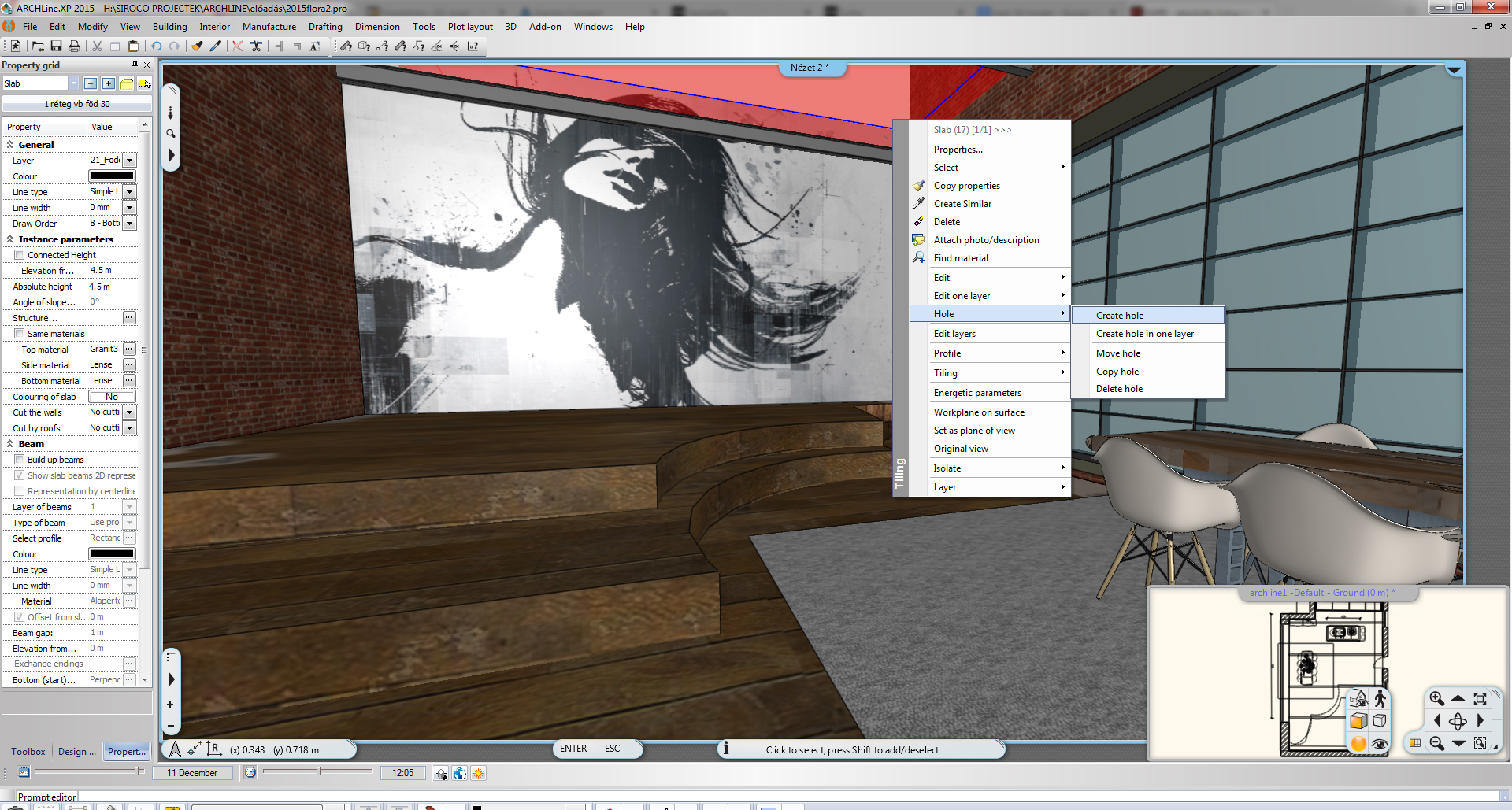Open the Slab element type dropdown

tap(73, 83)
